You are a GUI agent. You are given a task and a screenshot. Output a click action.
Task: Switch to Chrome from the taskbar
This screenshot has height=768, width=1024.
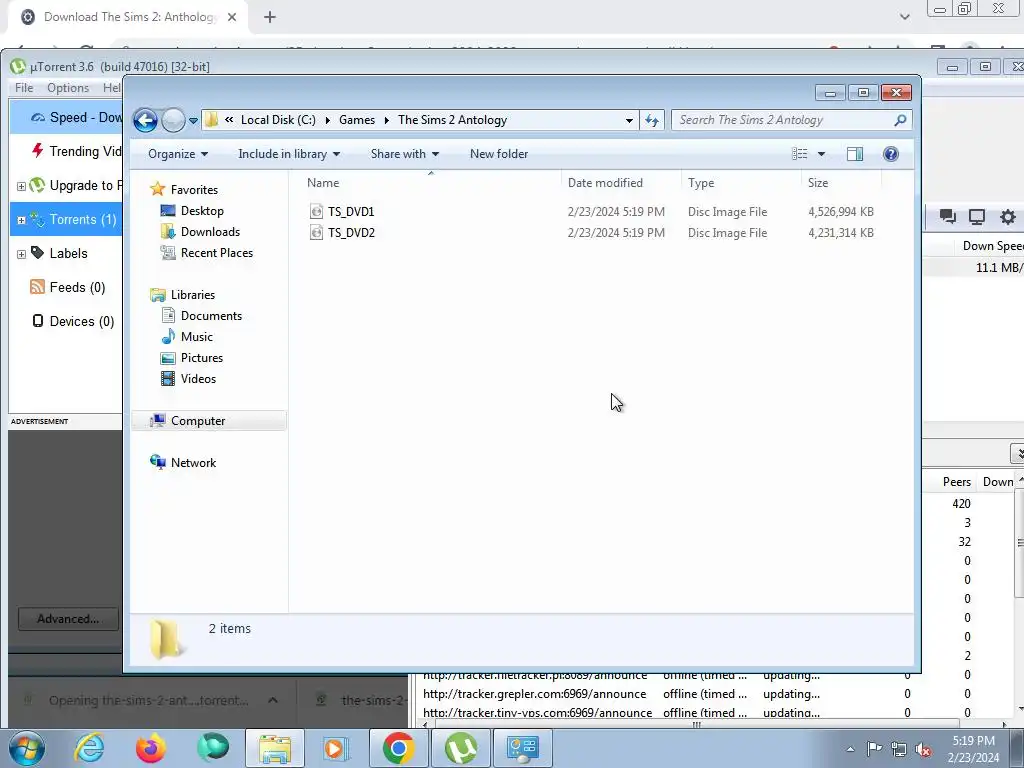click(x=398, y=748)
